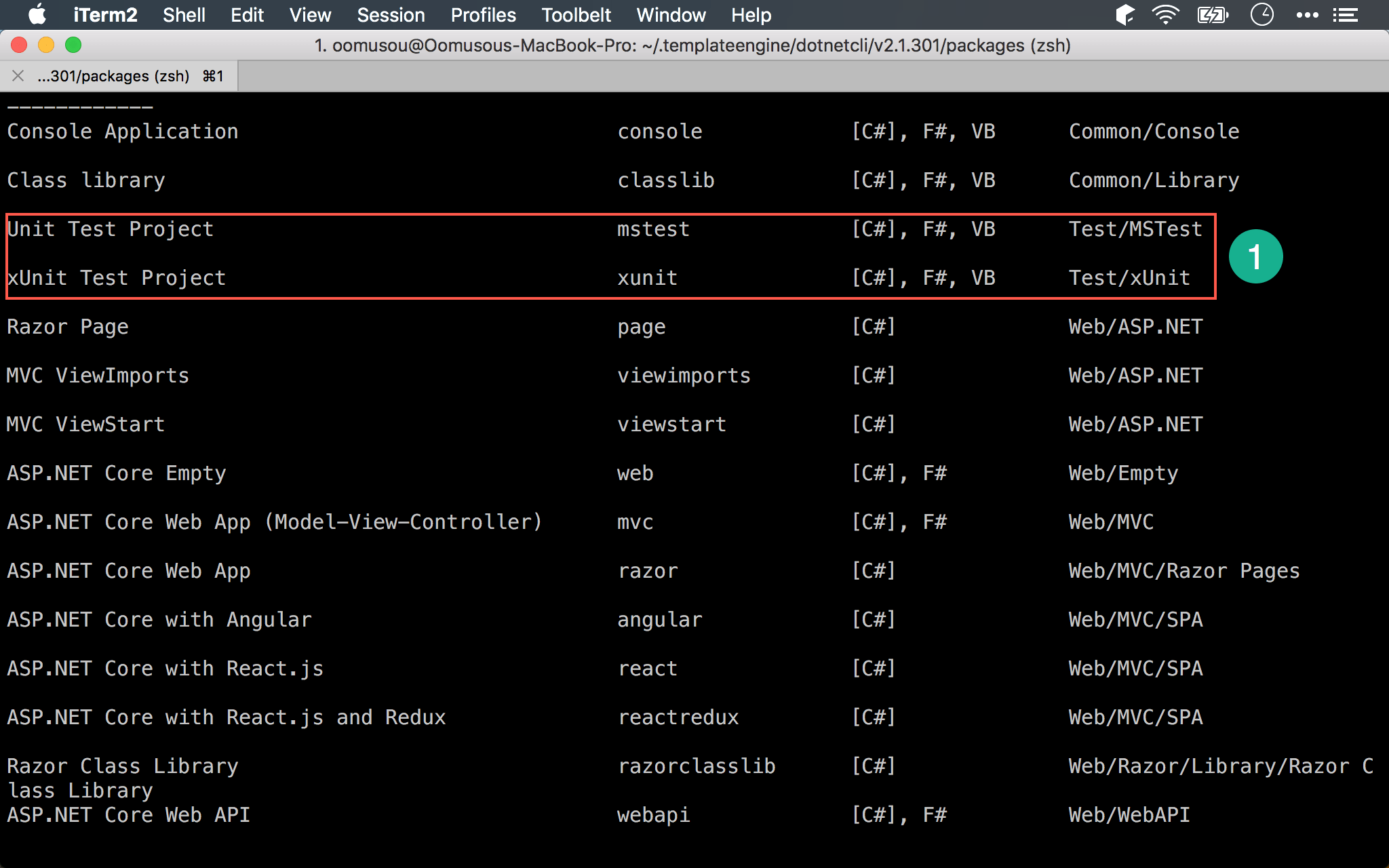The height and width of the screenshot is (868, 1389).
Task: Open the Apple menu
Action: pyautogui.click(x=37, y=15)
